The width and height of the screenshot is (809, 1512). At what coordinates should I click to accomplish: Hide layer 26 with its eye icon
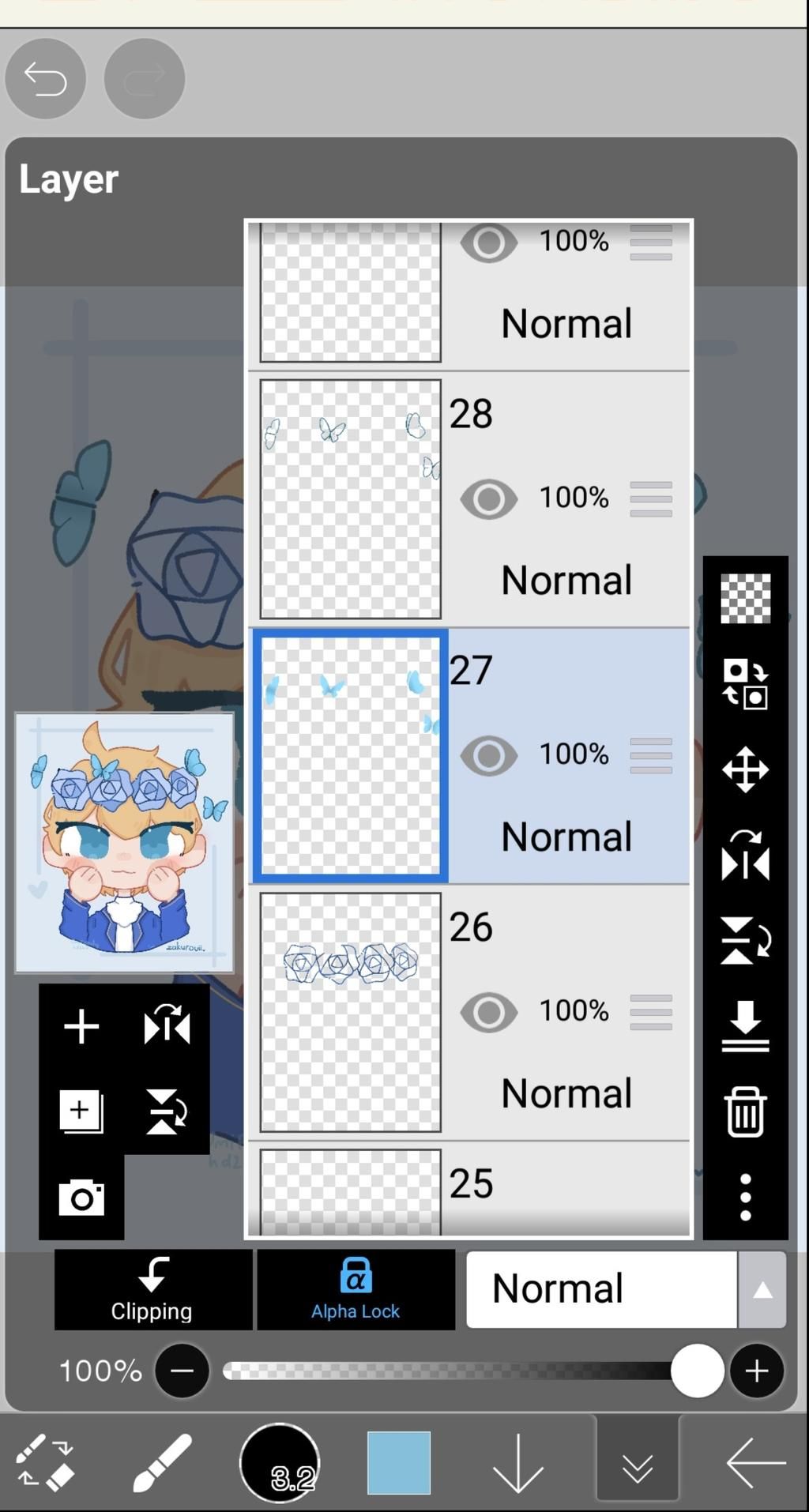(488, 1012)
